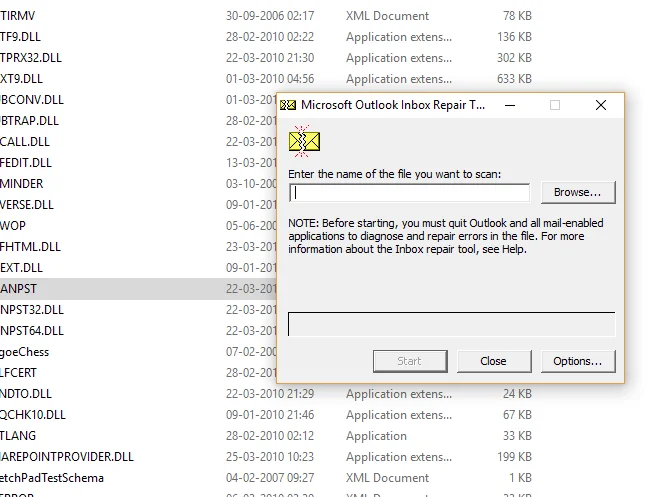Screen dimensions: 663x497
Task: Click the title bar envelope icon
Action: [288, 105]
